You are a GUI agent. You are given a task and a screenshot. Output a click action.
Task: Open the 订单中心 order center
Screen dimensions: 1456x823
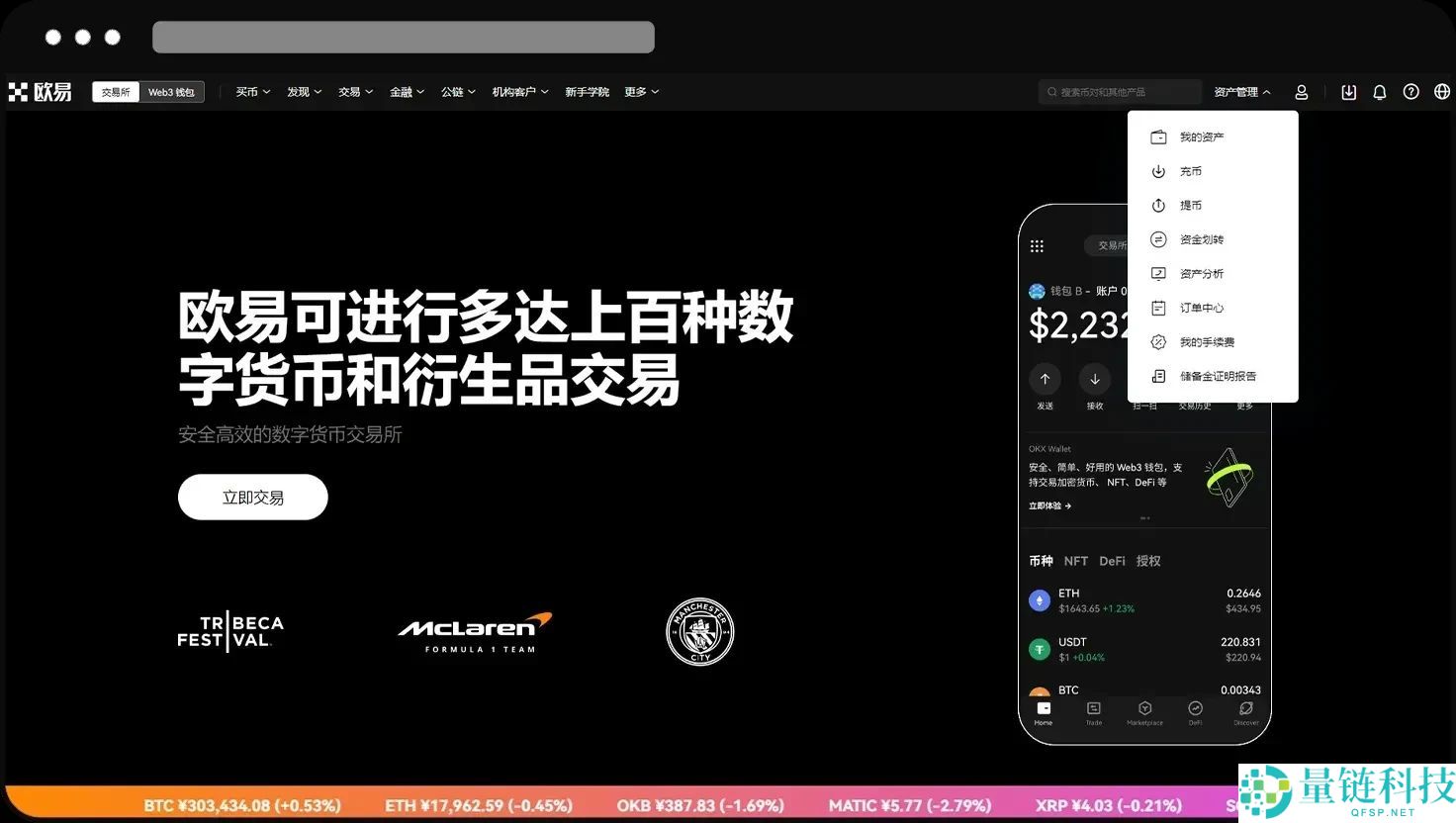pyautogui.click(x=1200, y=308)
